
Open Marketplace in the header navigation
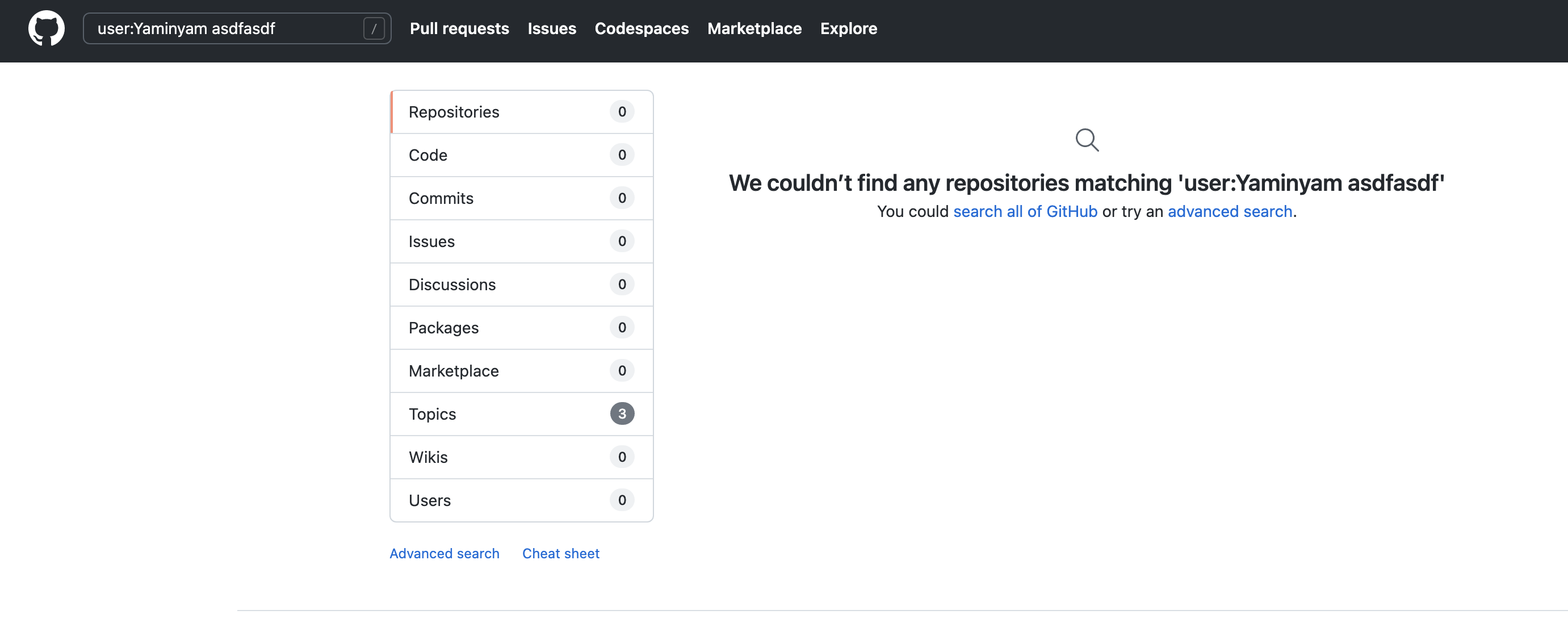(753, 28)
